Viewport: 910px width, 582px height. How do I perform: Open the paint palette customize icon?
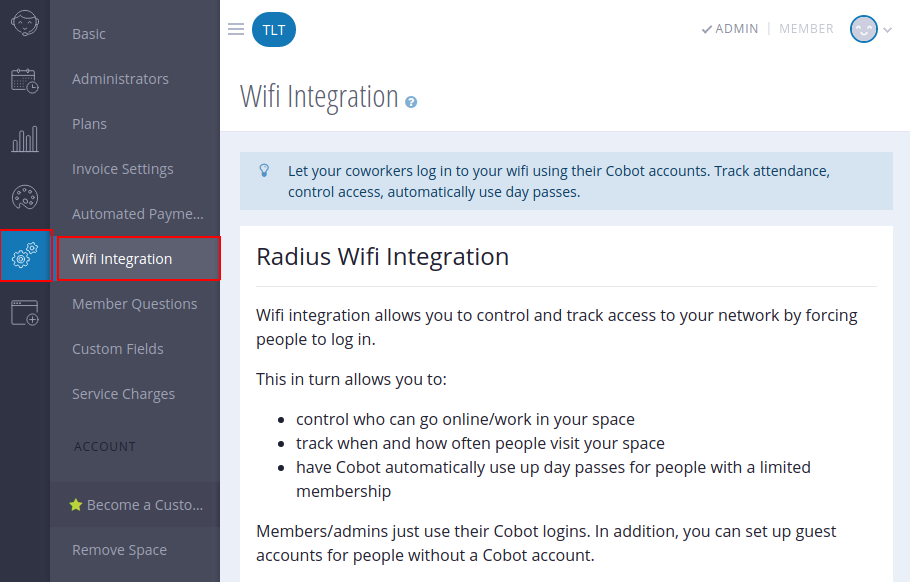[x=25, y=197]
